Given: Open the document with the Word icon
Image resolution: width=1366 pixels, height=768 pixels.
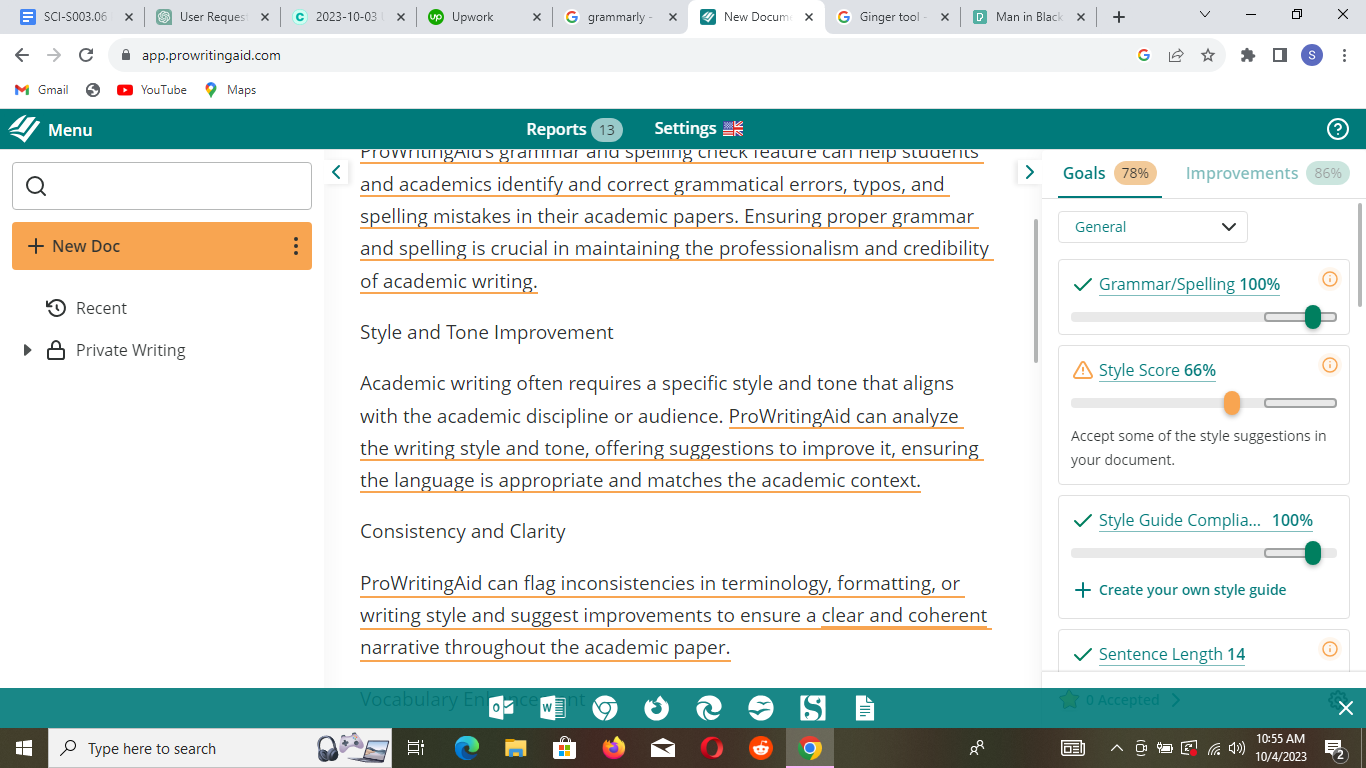Looking at the screenshot, I should click(551, 707).
